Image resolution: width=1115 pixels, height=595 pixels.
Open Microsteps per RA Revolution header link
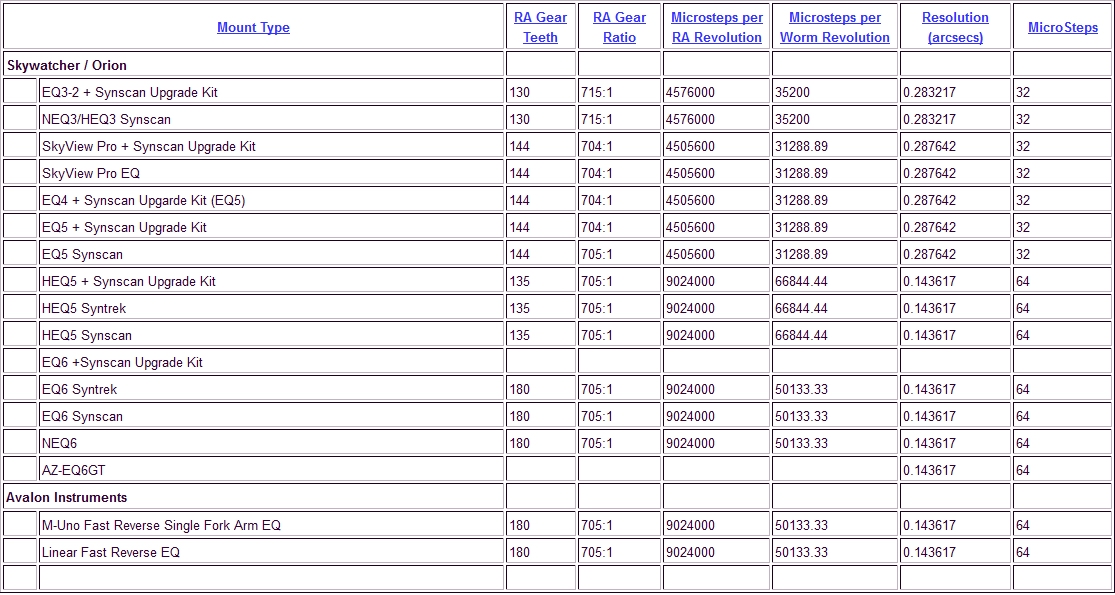(x=717, y=28)
